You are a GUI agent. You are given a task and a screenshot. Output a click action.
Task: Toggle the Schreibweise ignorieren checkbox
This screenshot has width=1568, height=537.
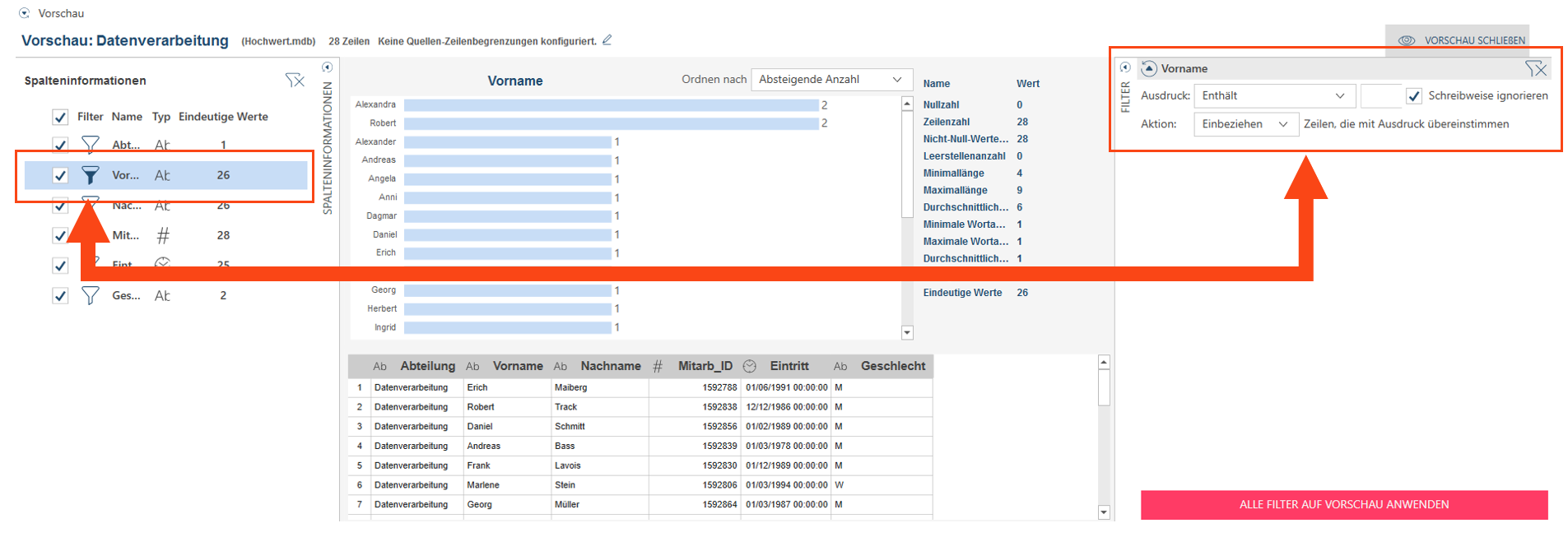click(x=1414, y=96)
